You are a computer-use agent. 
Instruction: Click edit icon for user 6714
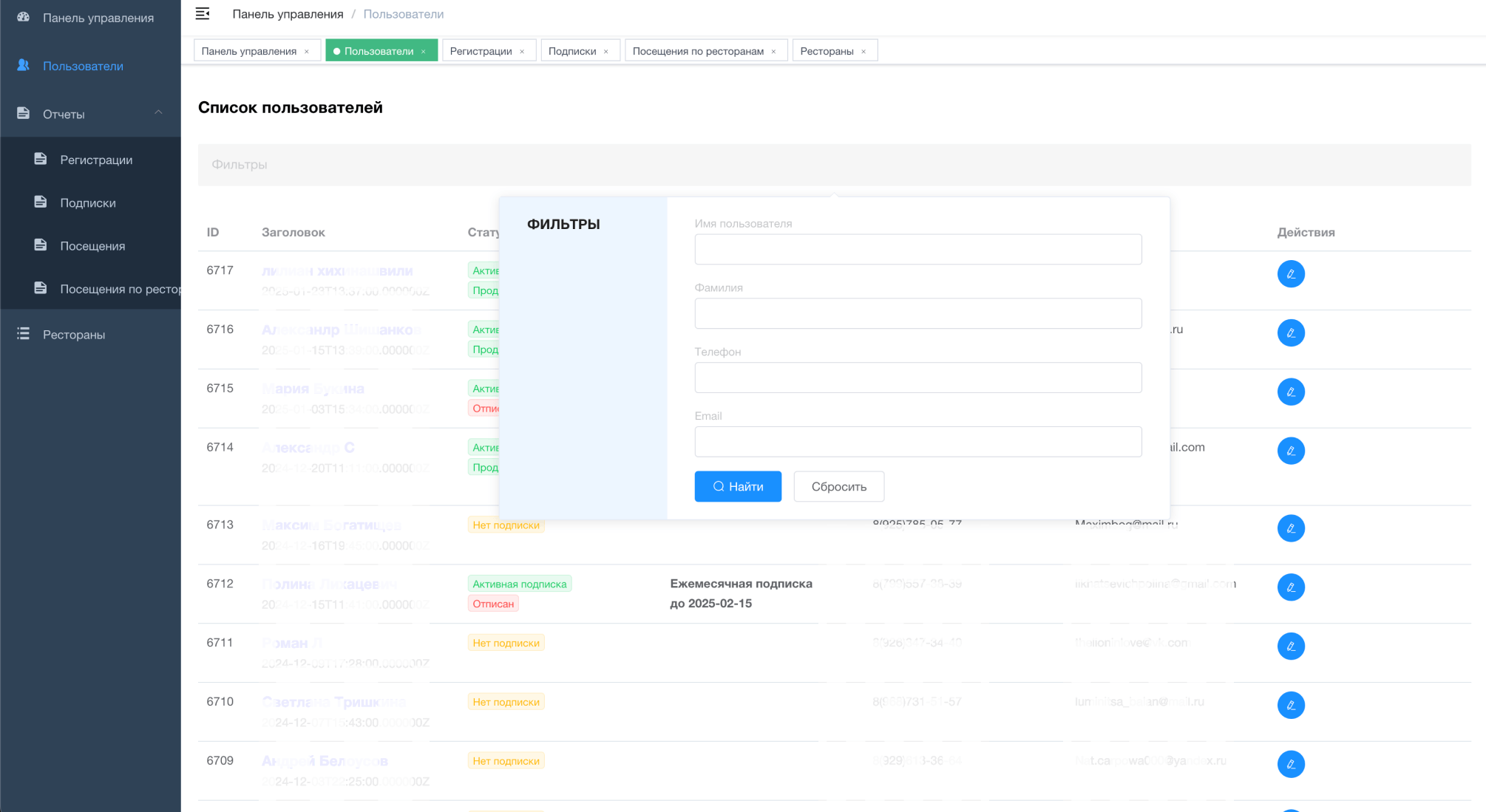1290,451
